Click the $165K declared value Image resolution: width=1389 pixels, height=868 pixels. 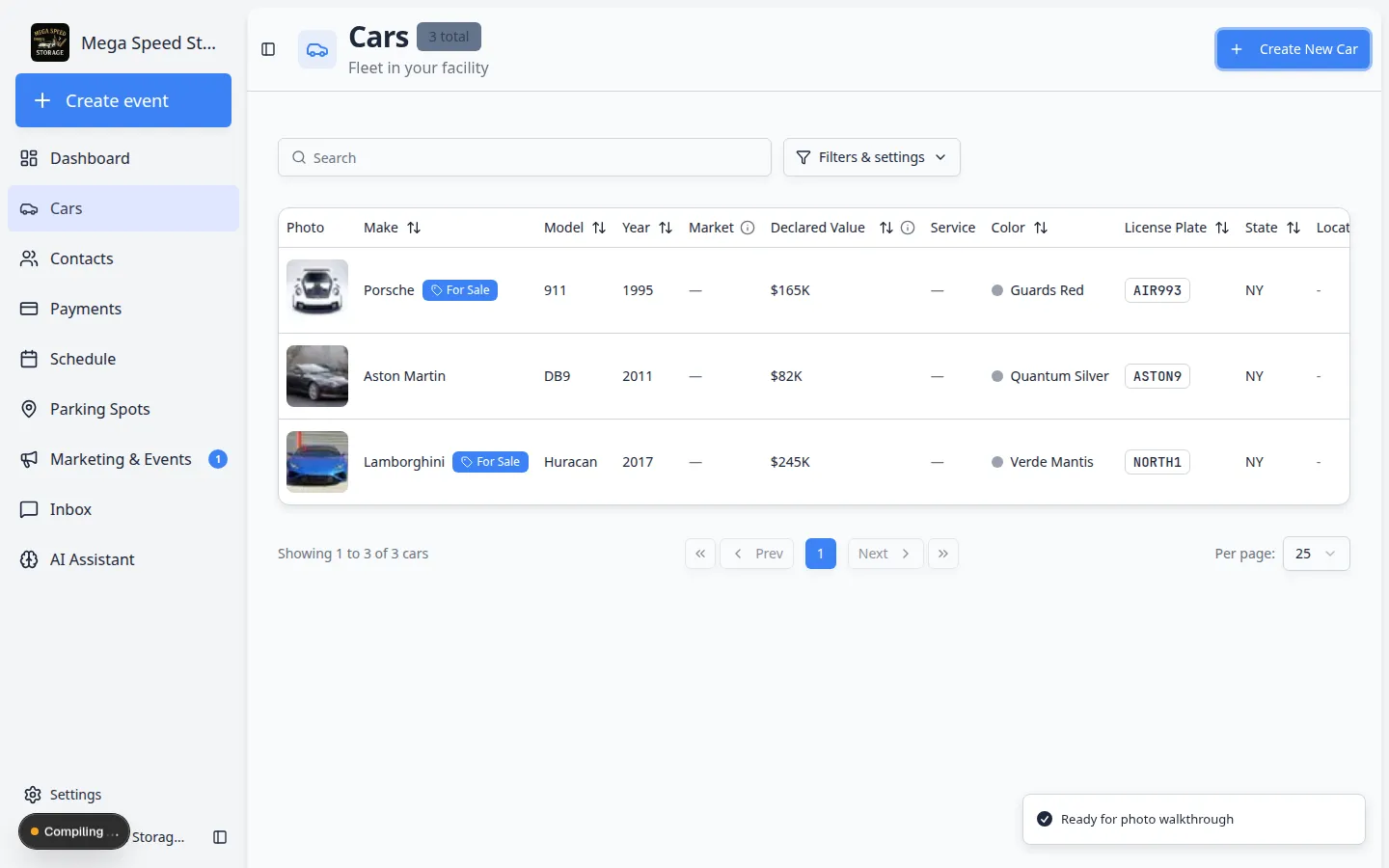[790, 290]
